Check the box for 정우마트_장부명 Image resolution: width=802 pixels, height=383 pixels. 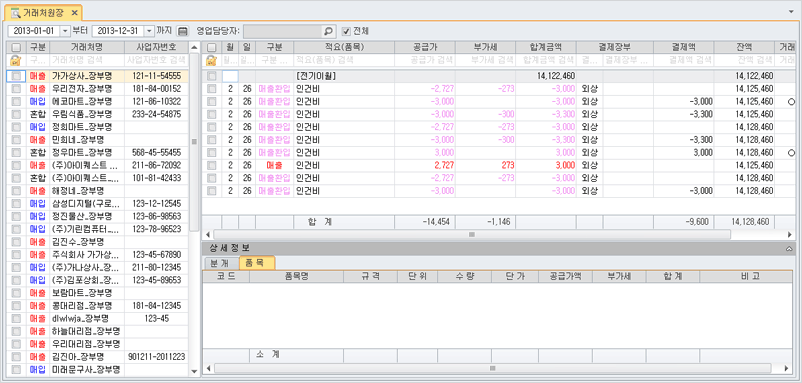point(16,152)
